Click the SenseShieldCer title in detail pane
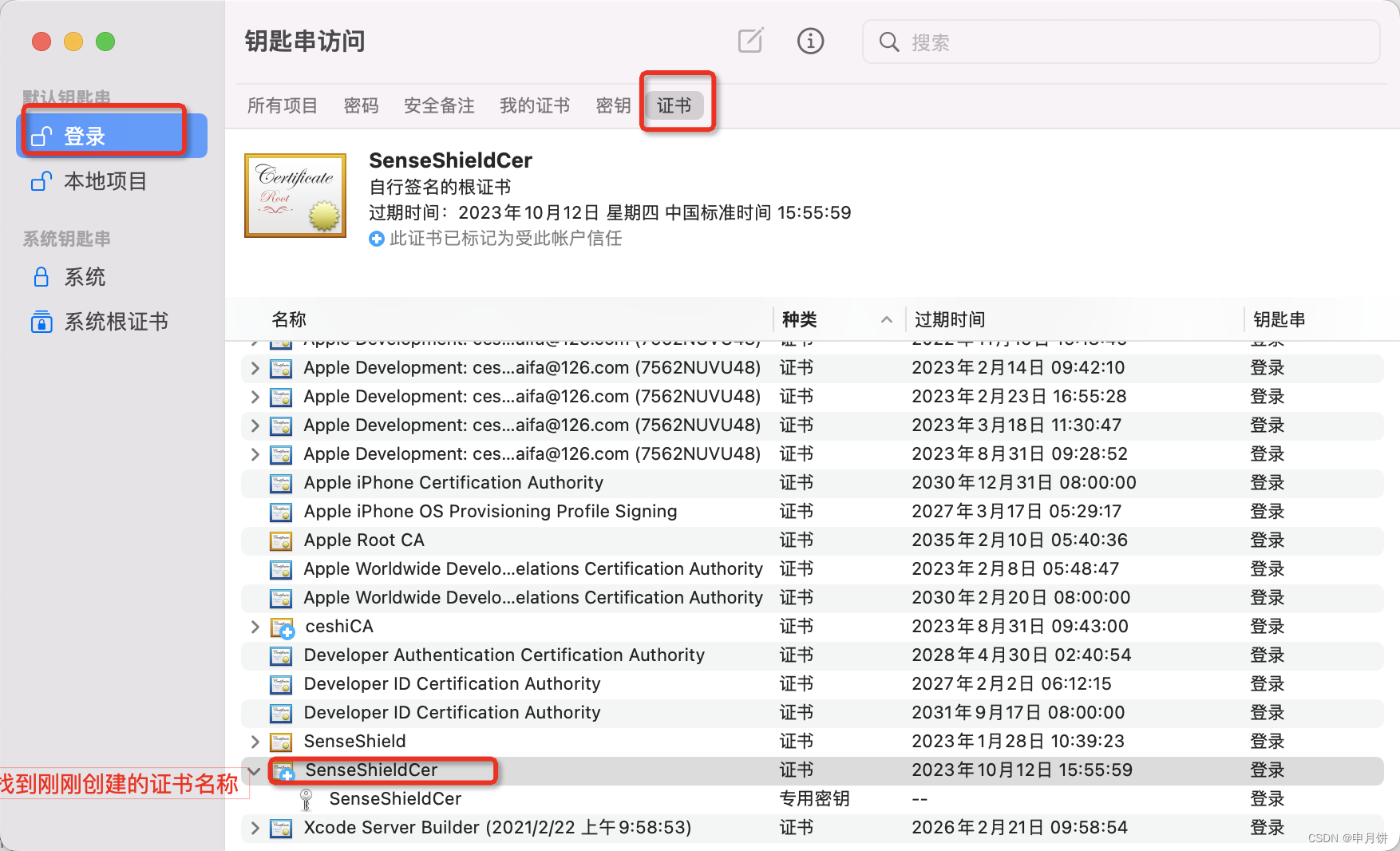 click(450, 160)
